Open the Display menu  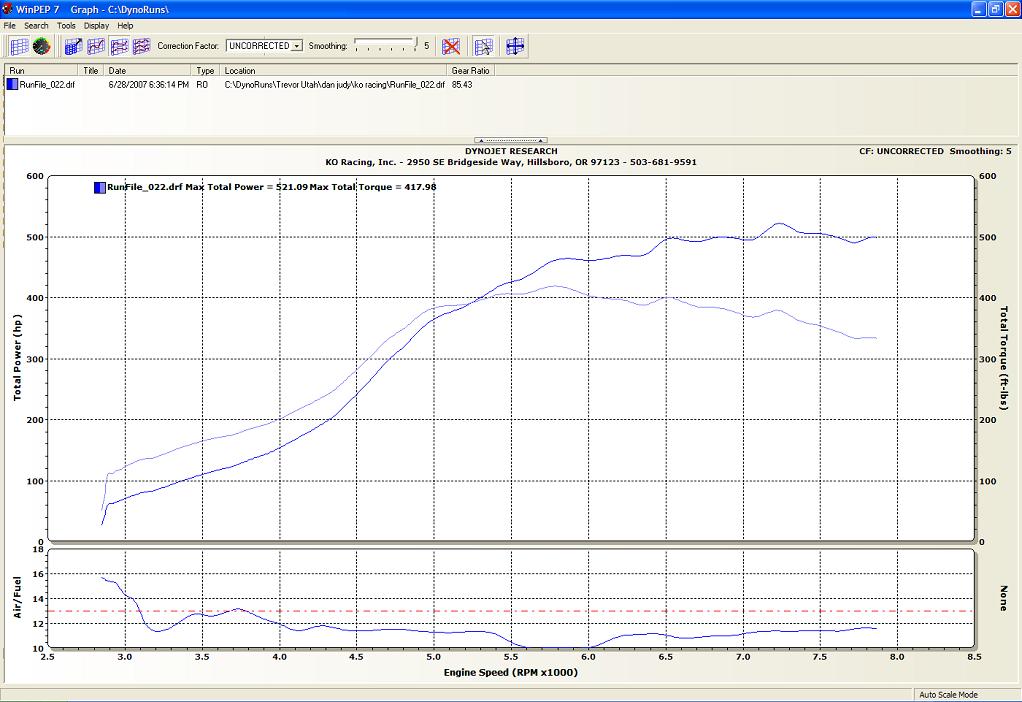click(96, 25)
